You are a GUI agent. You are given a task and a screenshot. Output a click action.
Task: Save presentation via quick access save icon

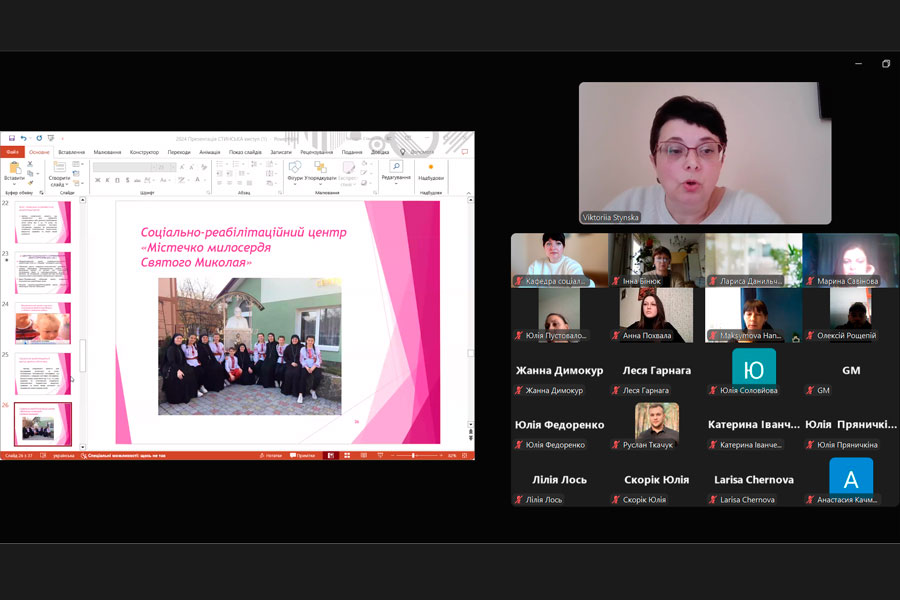(x=11, y=138)
